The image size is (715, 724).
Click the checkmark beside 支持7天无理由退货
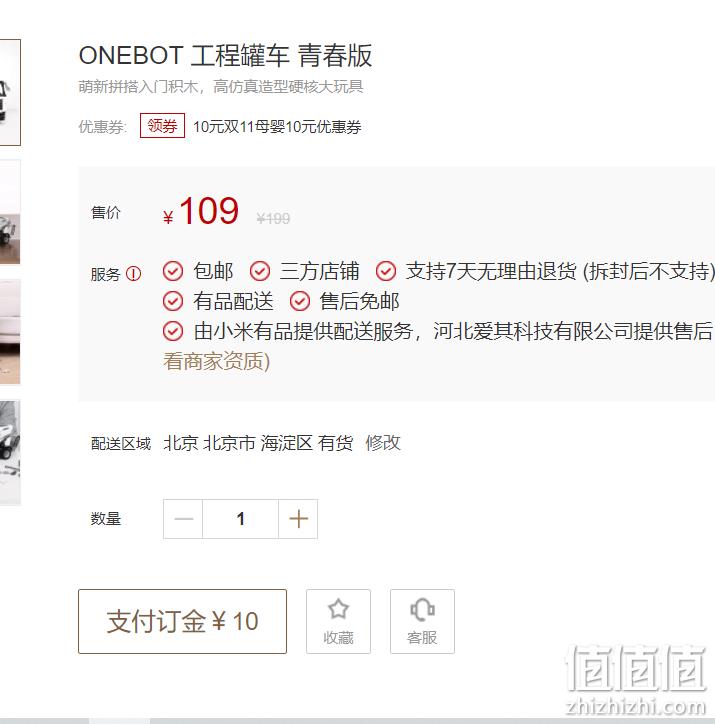pyautogui.click(x=386, y=271)
